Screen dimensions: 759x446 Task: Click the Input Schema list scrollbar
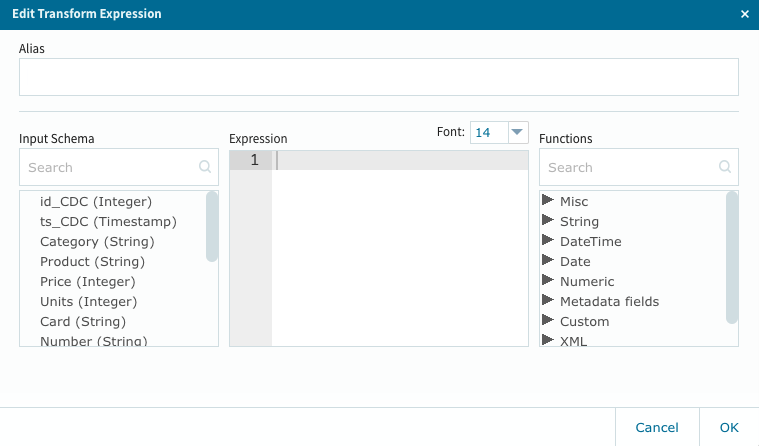click(212, 227)
